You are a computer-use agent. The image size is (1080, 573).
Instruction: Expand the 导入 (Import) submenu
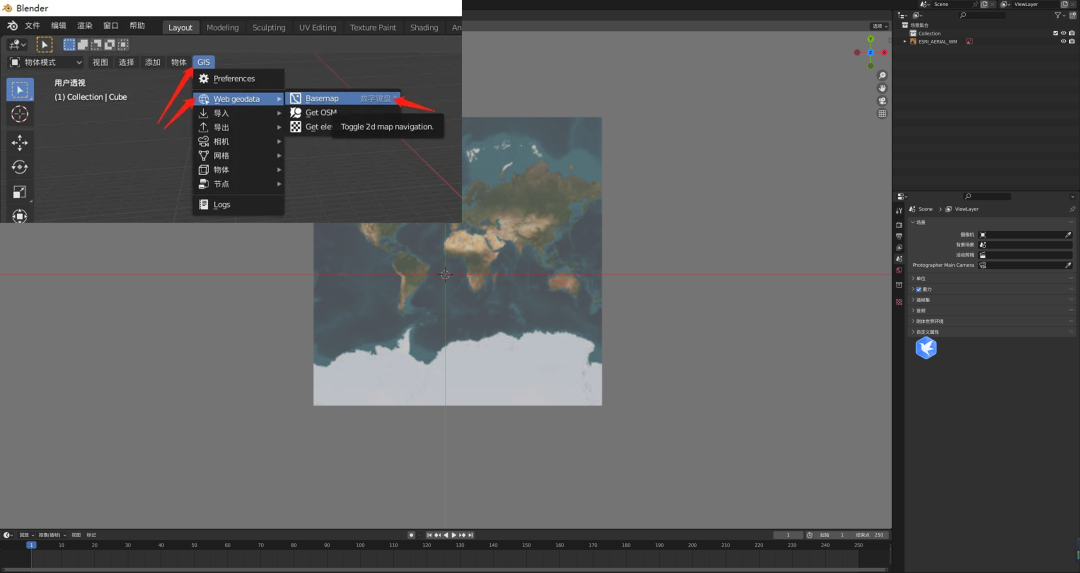pos(238,113)
